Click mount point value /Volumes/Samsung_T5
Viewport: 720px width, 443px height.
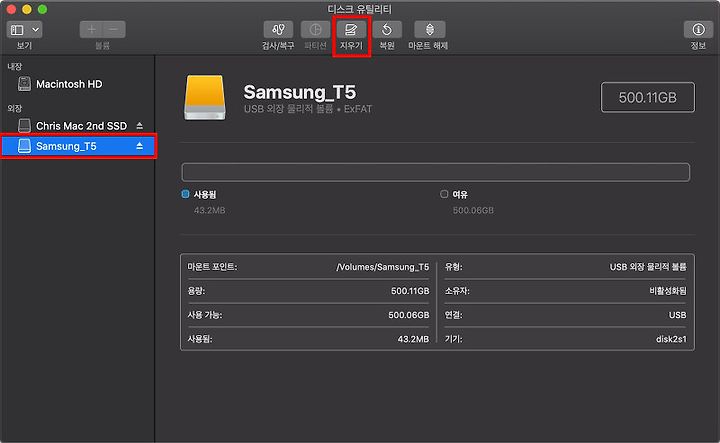coord(382,267)
